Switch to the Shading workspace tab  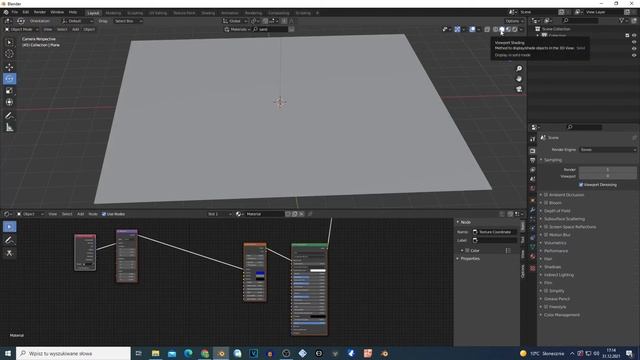click(208, 13)
